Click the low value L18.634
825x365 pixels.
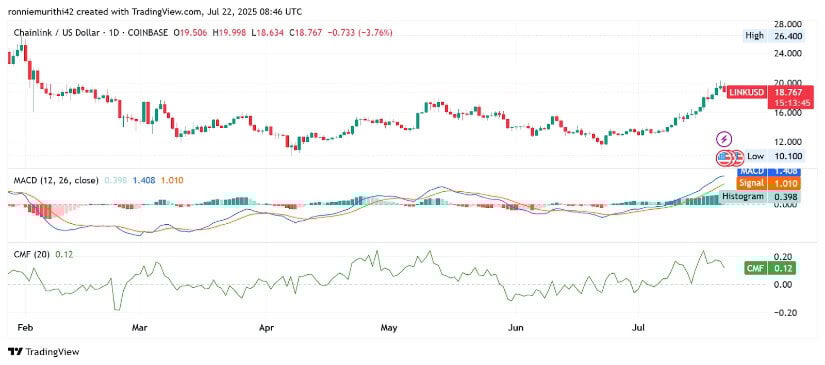click(x=268, y=33)
